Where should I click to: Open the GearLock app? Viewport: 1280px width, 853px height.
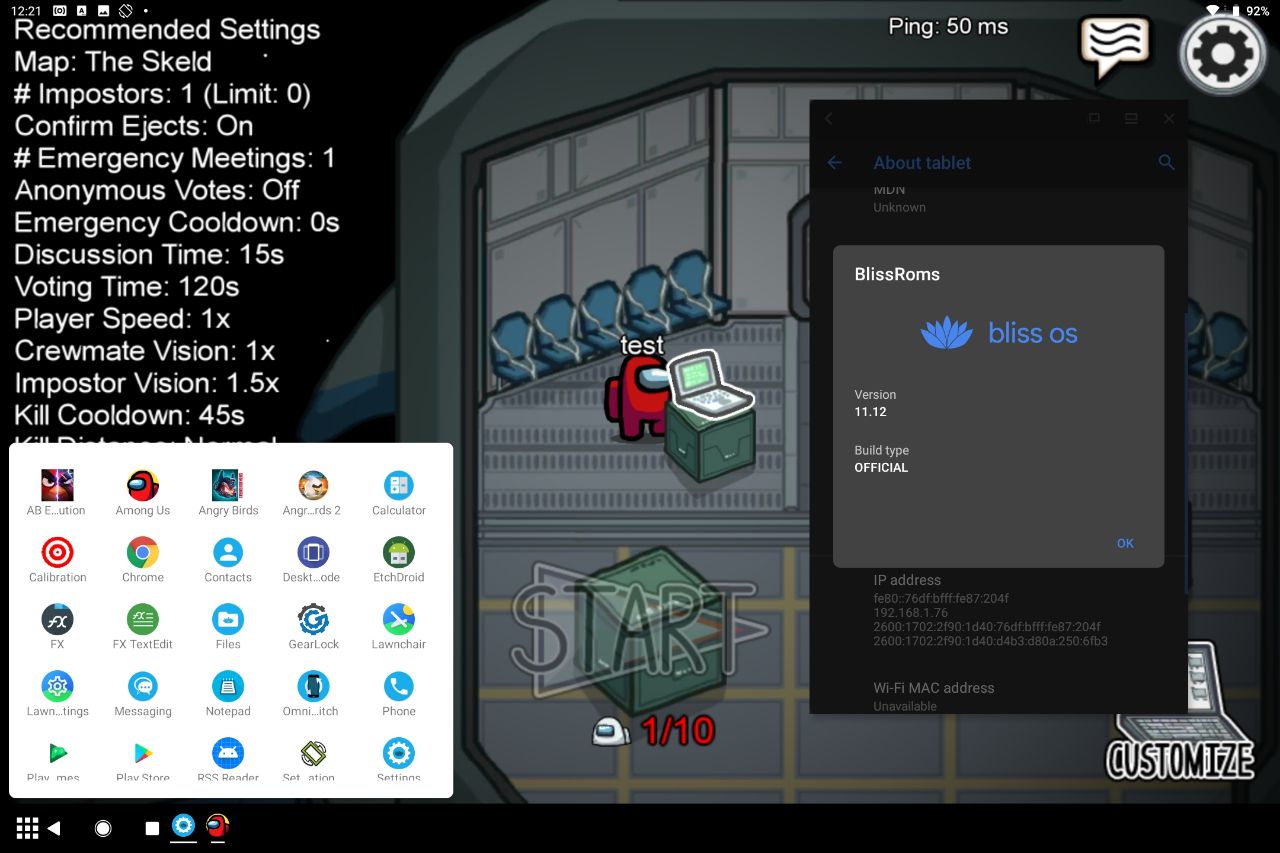coord(313,627)
